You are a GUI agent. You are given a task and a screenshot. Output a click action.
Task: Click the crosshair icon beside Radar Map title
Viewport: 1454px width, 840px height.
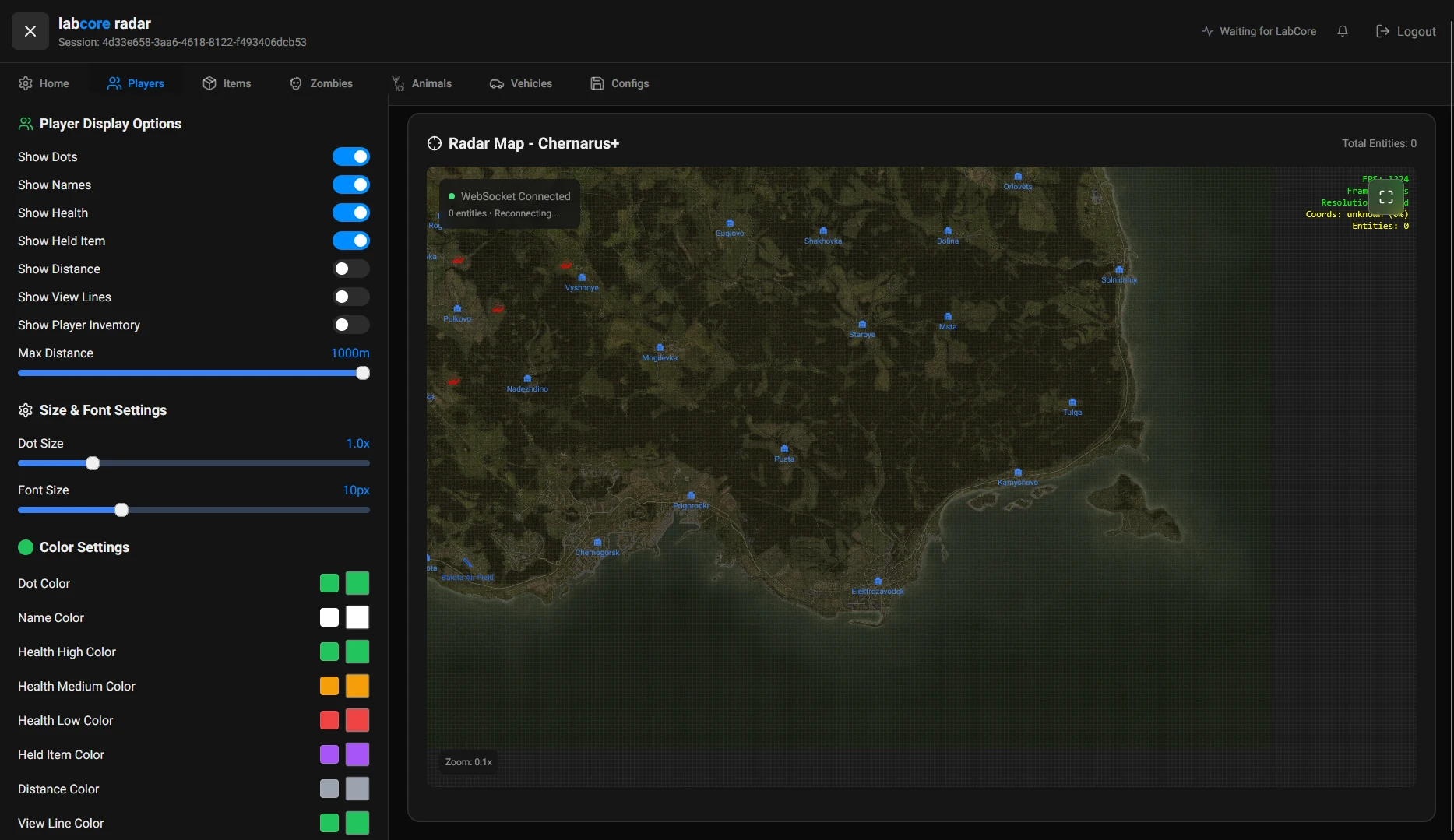point(435,143)
